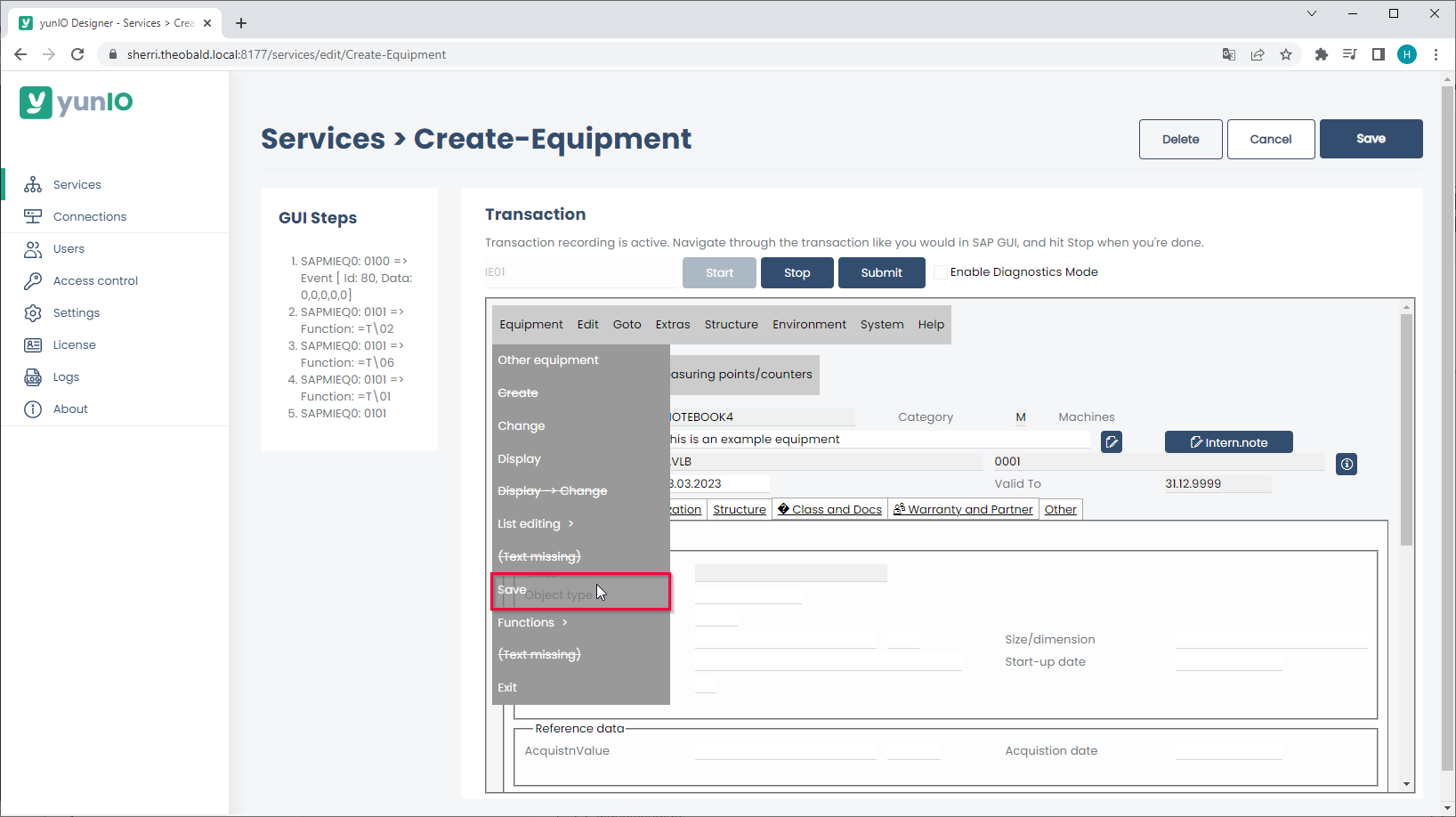This screenshot has height=817, width=1456.
Task: Click the AcquistnValue input field
Action: (786, 751)
